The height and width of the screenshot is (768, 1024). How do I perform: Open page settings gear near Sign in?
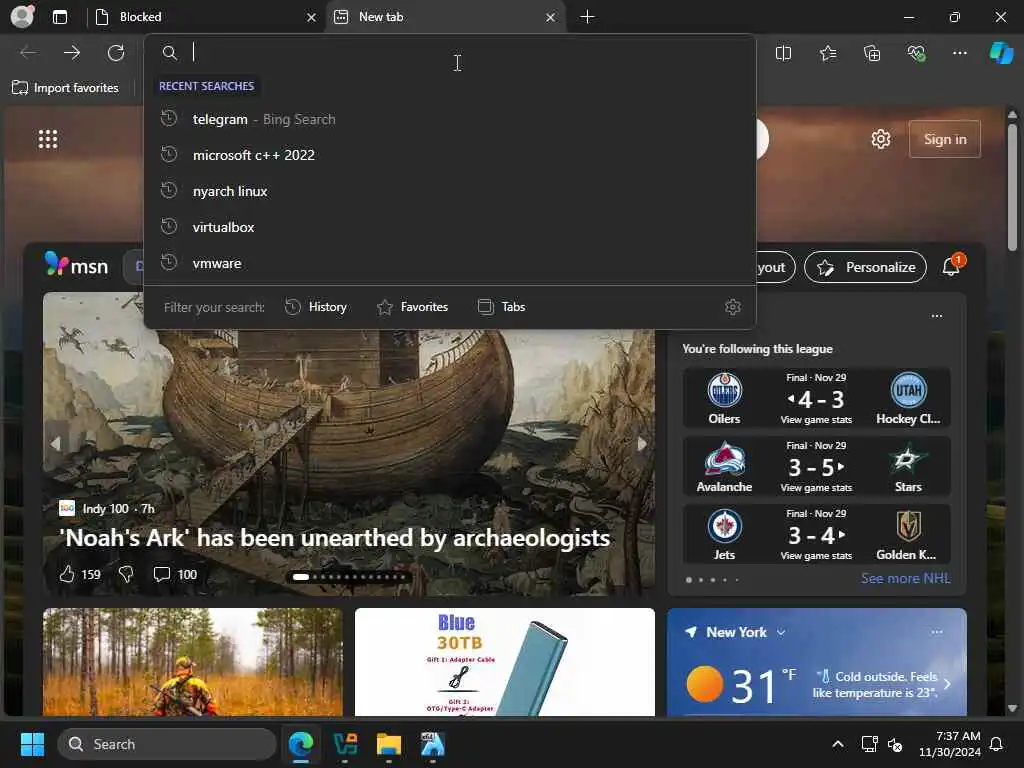(880, 139)
